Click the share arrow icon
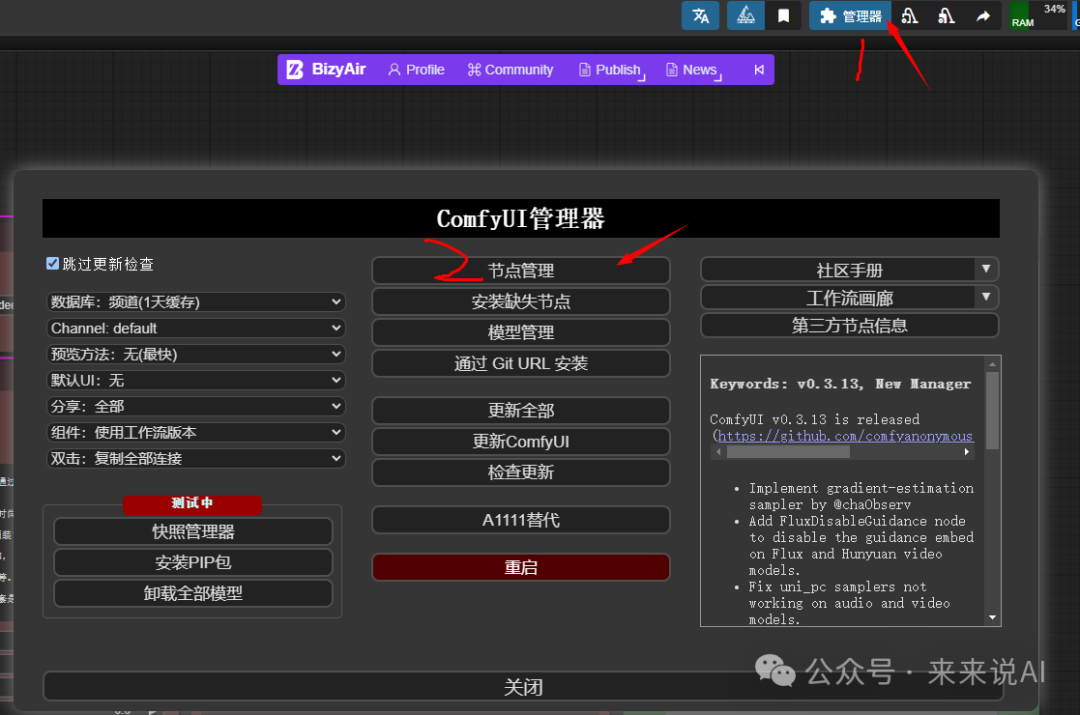This screenshot has width=1080, height=715. [x=983, y=15]
